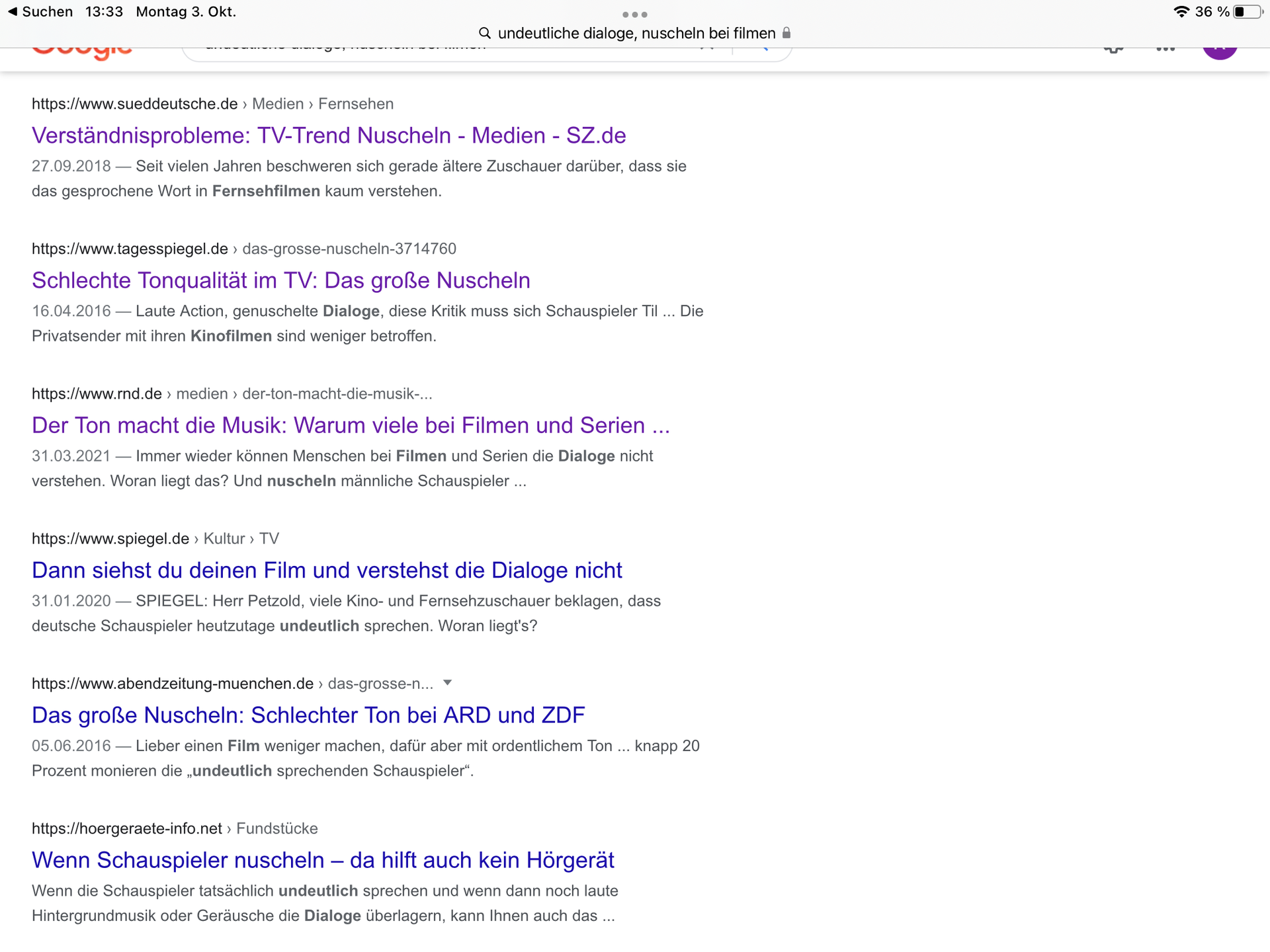
Task: Expand the dropdown arrow beside abendzeitung-muenchen.de URL
Action: point(447,683)
